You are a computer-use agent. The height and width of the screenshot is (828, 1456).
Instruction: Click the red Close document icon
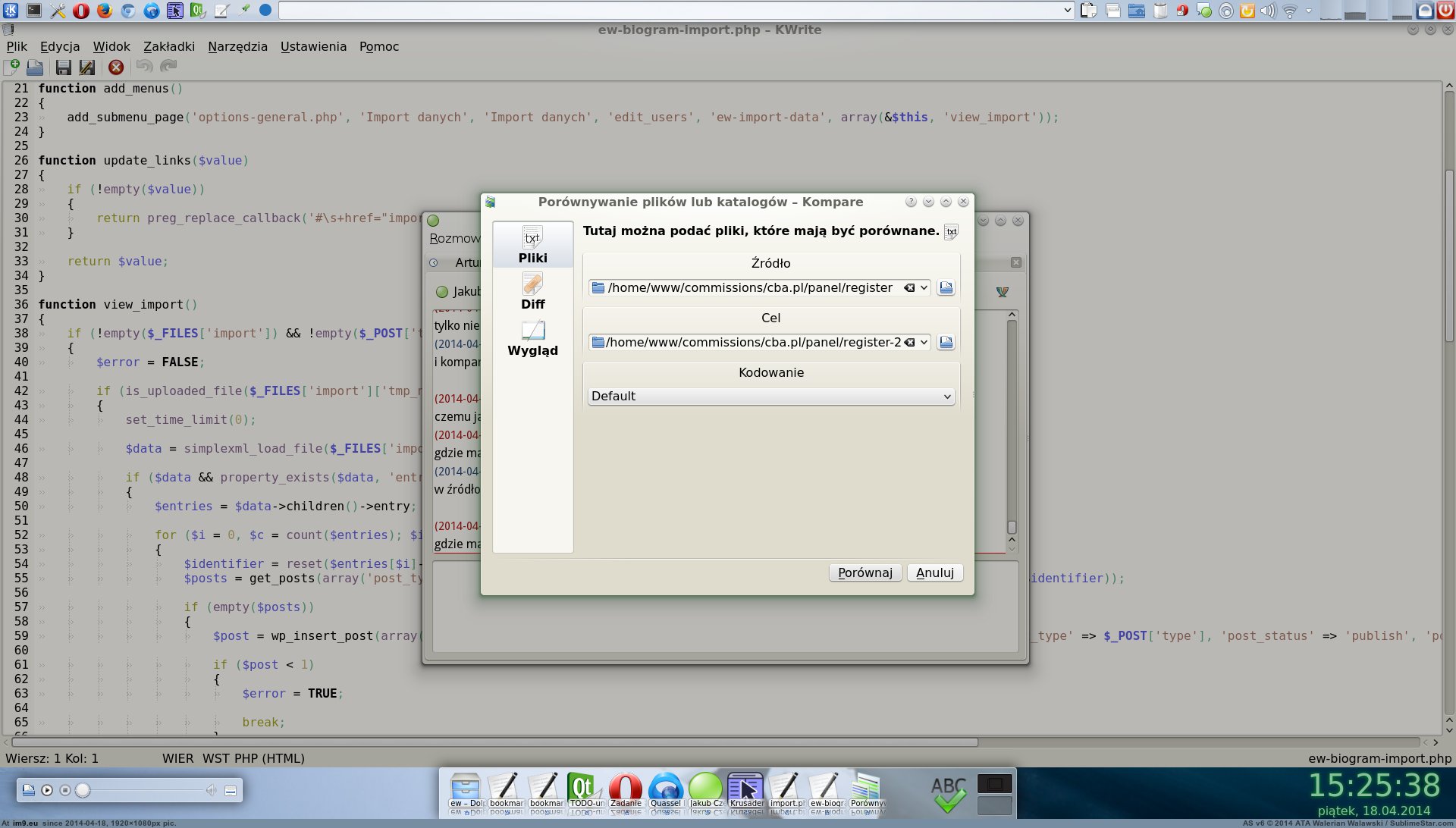point(116,67)
